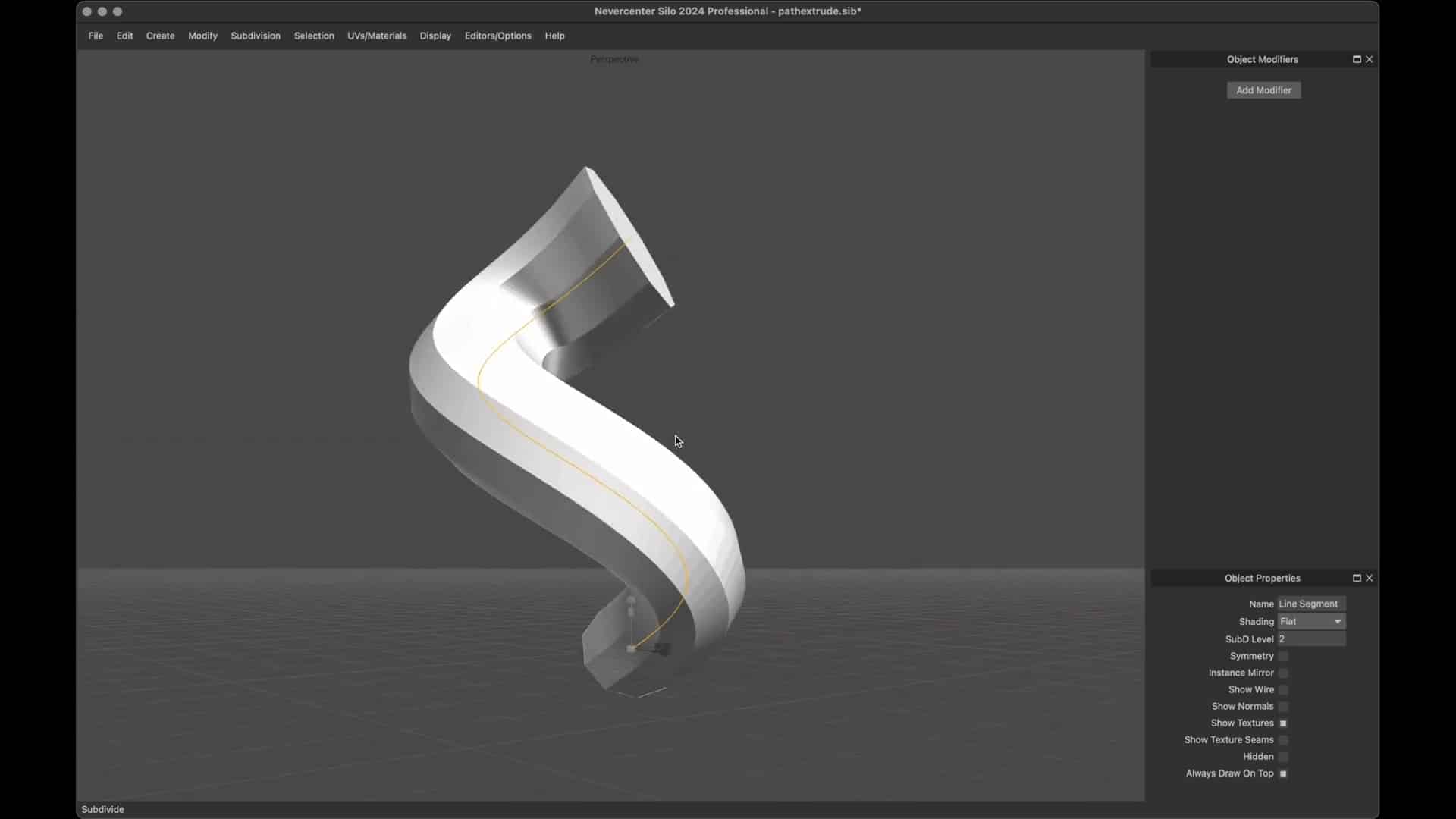Viewport: 1456px width, 819px height.
Task: Enable Show Wire for Line Segment
Action: click(x=1284, y=689)
